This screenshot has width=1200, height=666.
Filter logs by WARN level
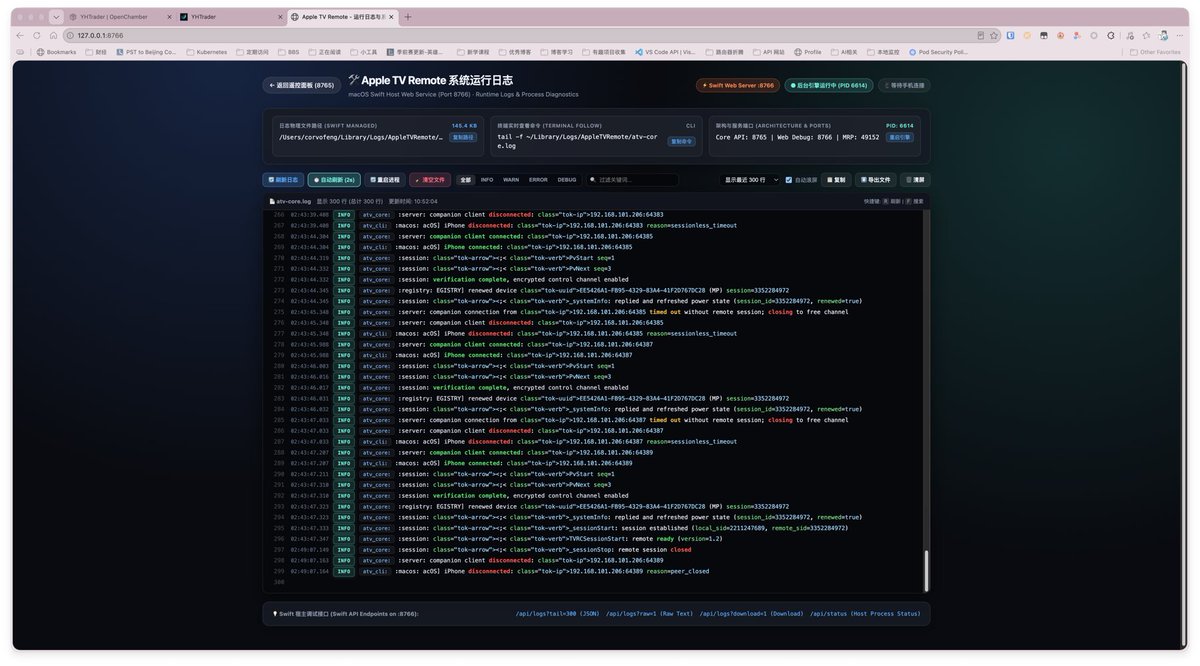pos(511,180)
